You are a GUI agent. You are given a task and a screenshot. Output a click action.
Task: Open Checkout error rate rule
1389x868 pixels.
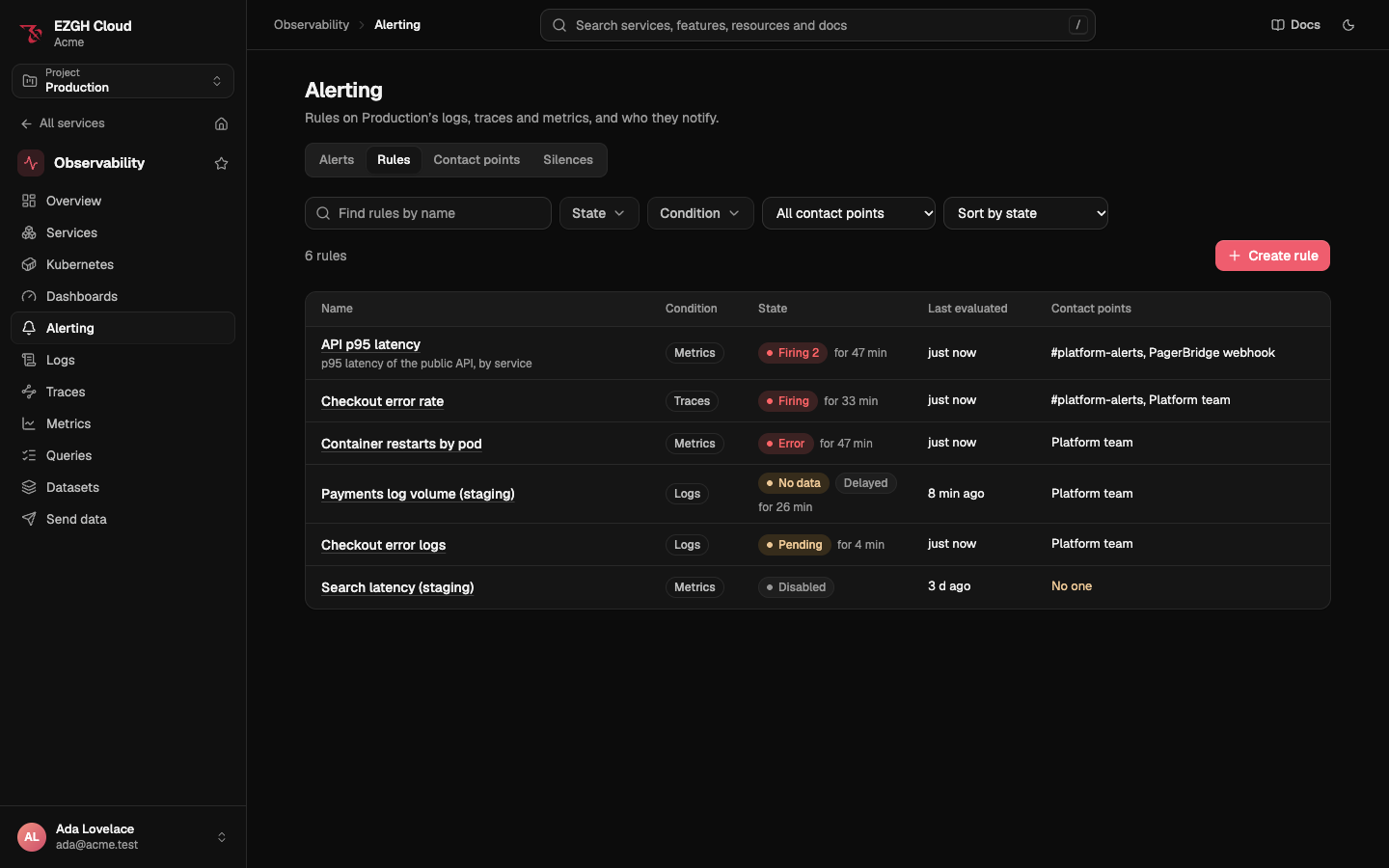tap(382, 401)
